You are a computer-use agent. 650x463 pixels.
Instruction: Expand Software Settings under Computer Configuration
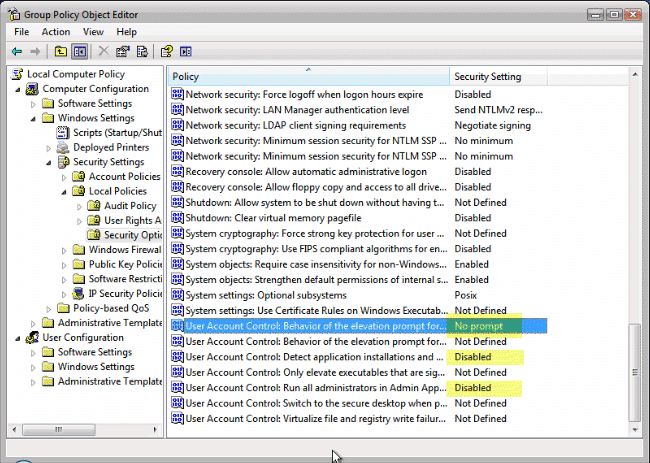33,104
